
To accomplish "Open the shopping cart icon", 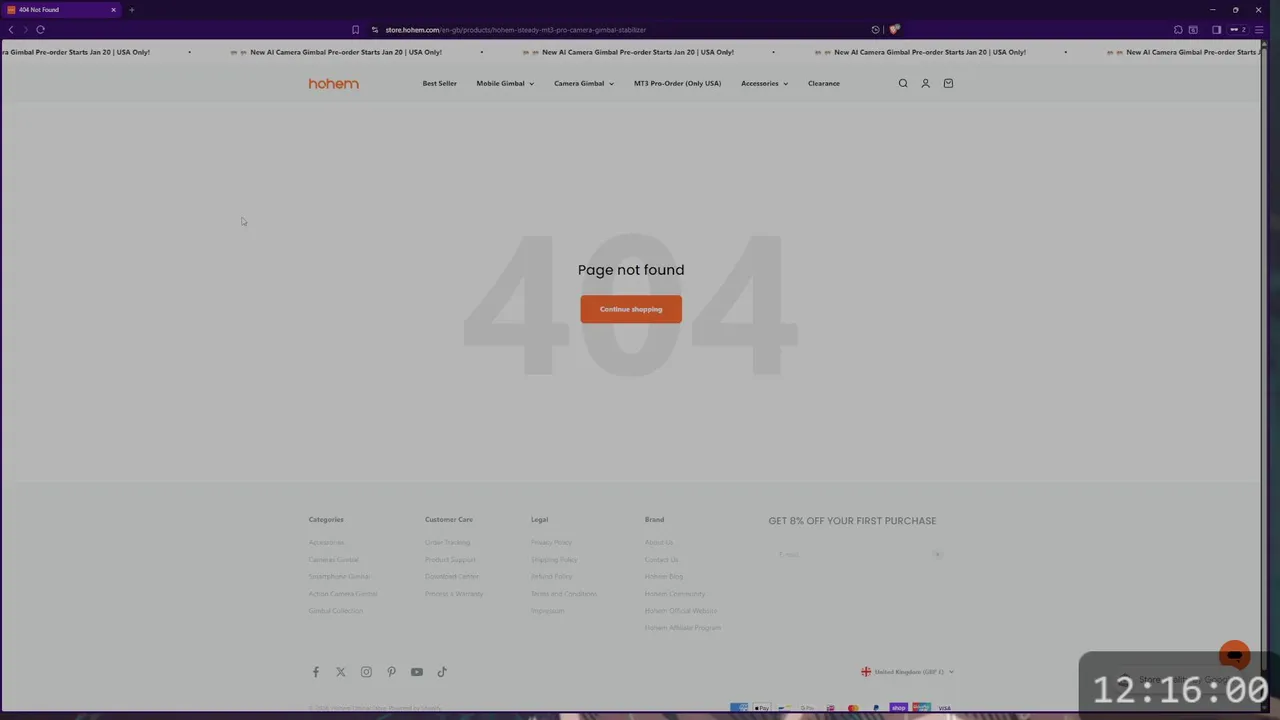I will click(x=948, y=84).
